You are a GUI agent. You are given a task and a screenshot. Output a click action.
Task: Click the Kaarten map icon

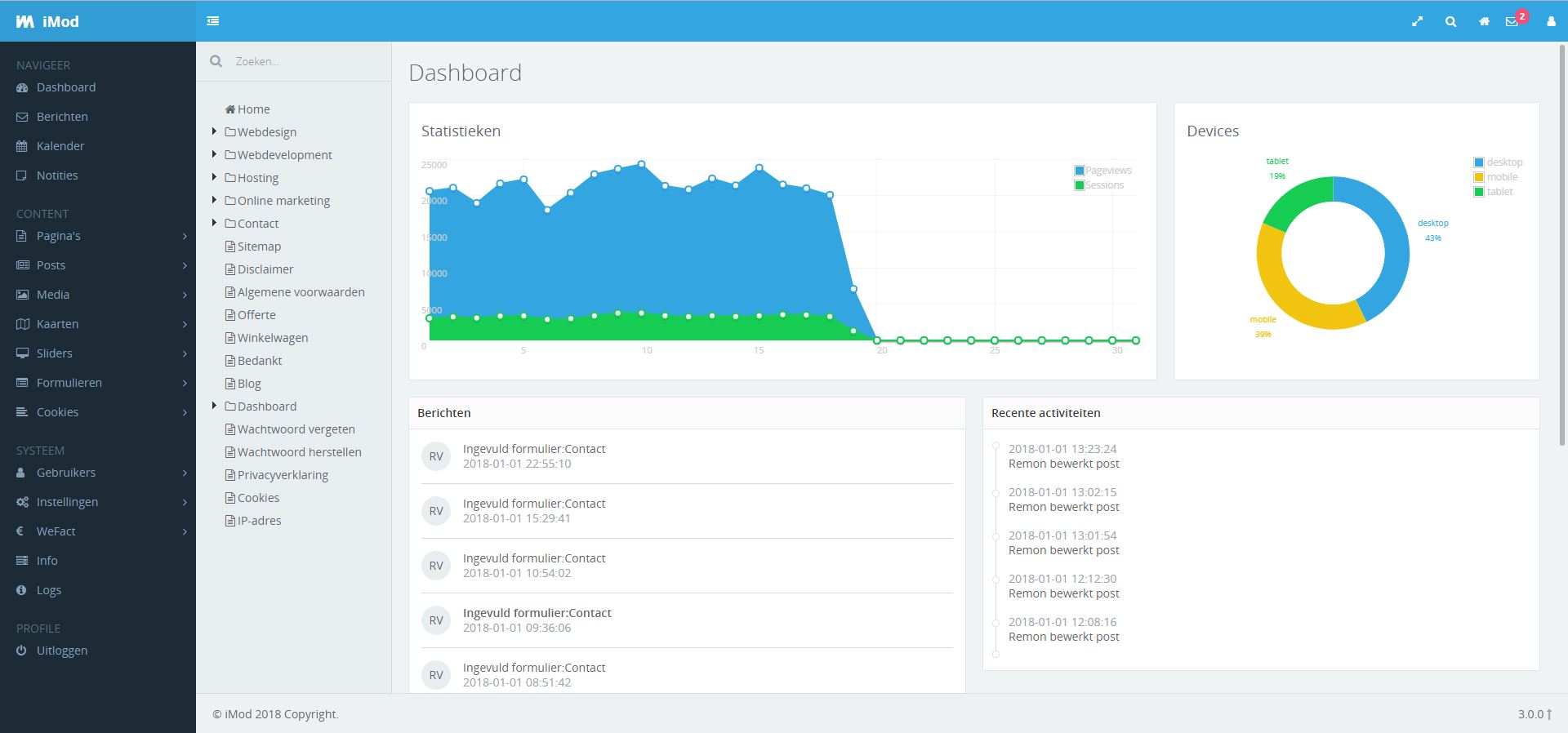(22, 324)
